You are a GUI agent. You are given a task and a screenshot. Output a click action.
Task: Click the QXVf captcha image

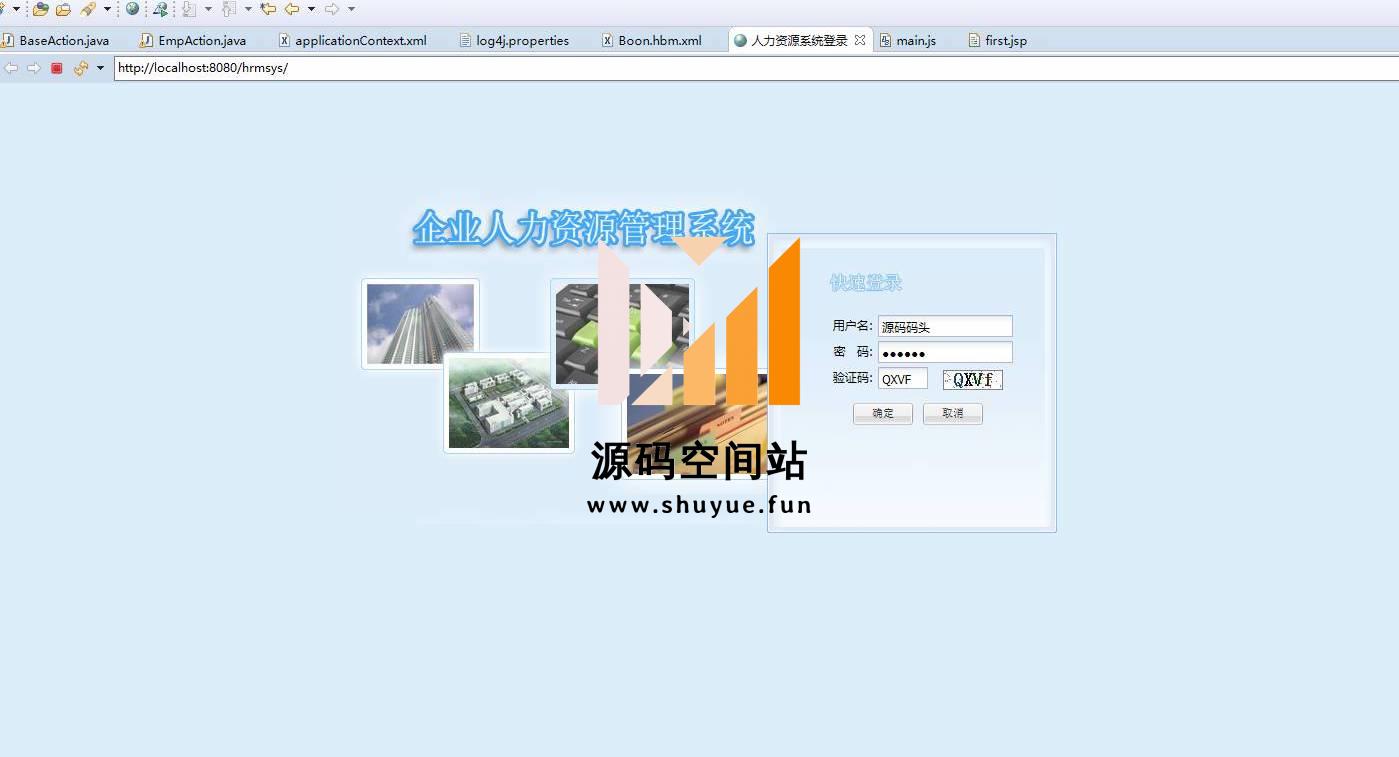(x=972, y=379)
